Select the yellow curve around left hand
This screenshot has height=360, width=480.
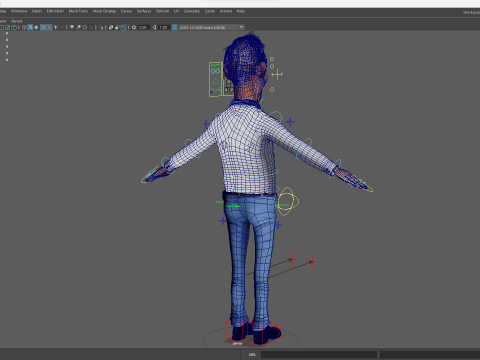(x=150, y=174)
